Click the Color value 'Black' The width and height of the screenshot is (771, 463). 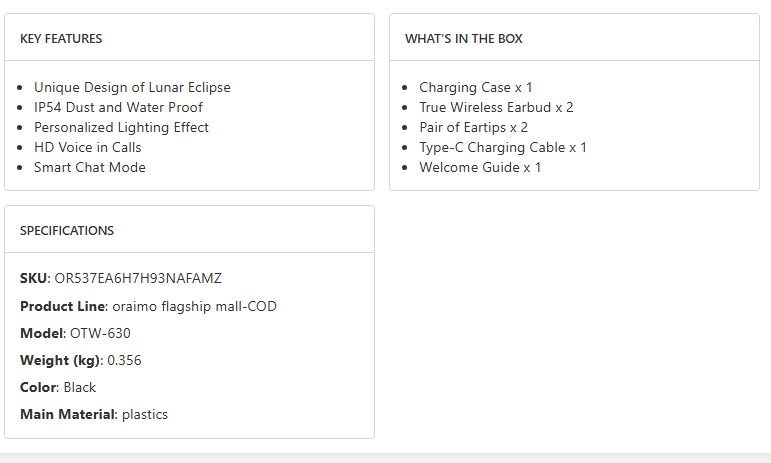point(80,388)
